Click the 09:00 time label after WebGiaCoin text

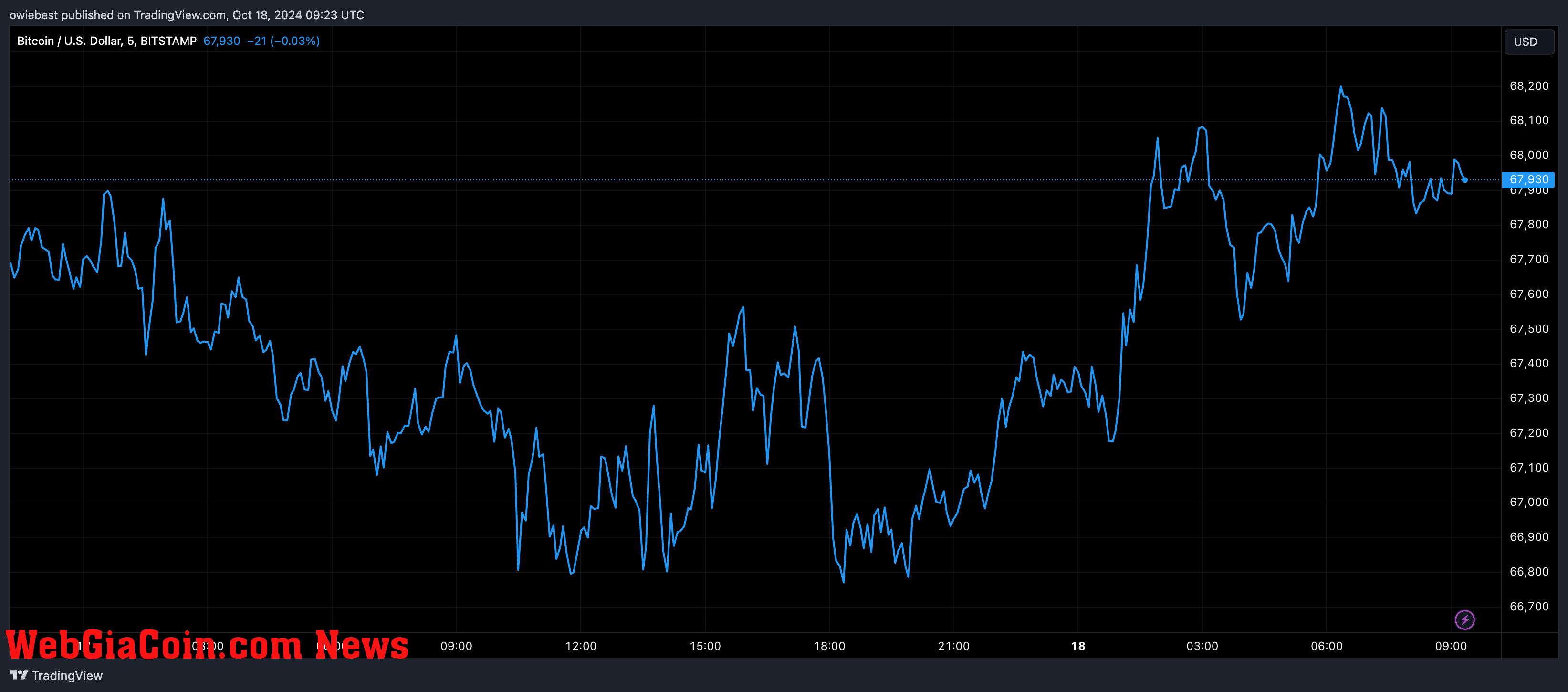click(457, 646)
